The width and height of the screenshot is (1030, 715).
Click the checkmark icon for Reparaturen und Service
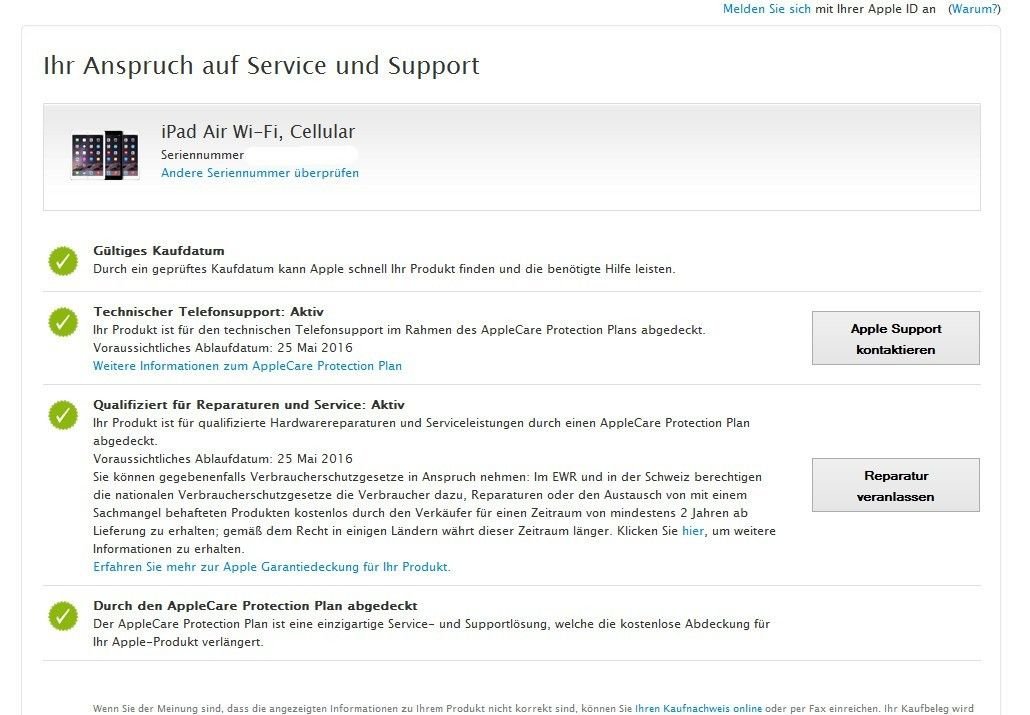[63, 415]
